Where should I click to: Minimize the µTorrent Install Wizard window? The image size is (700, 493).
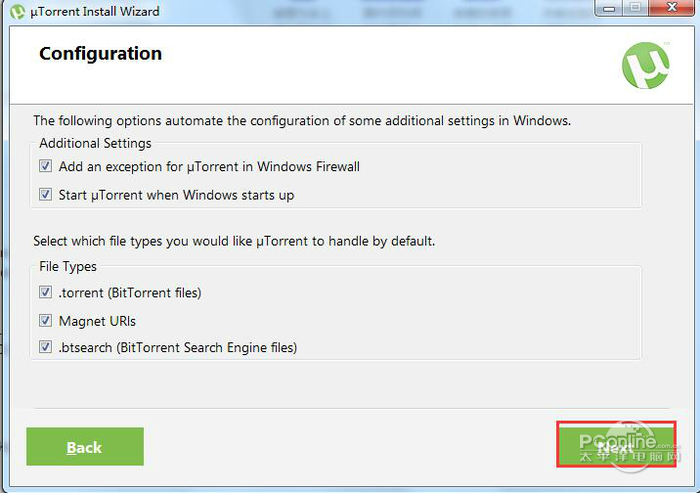(x=608, y=8)
